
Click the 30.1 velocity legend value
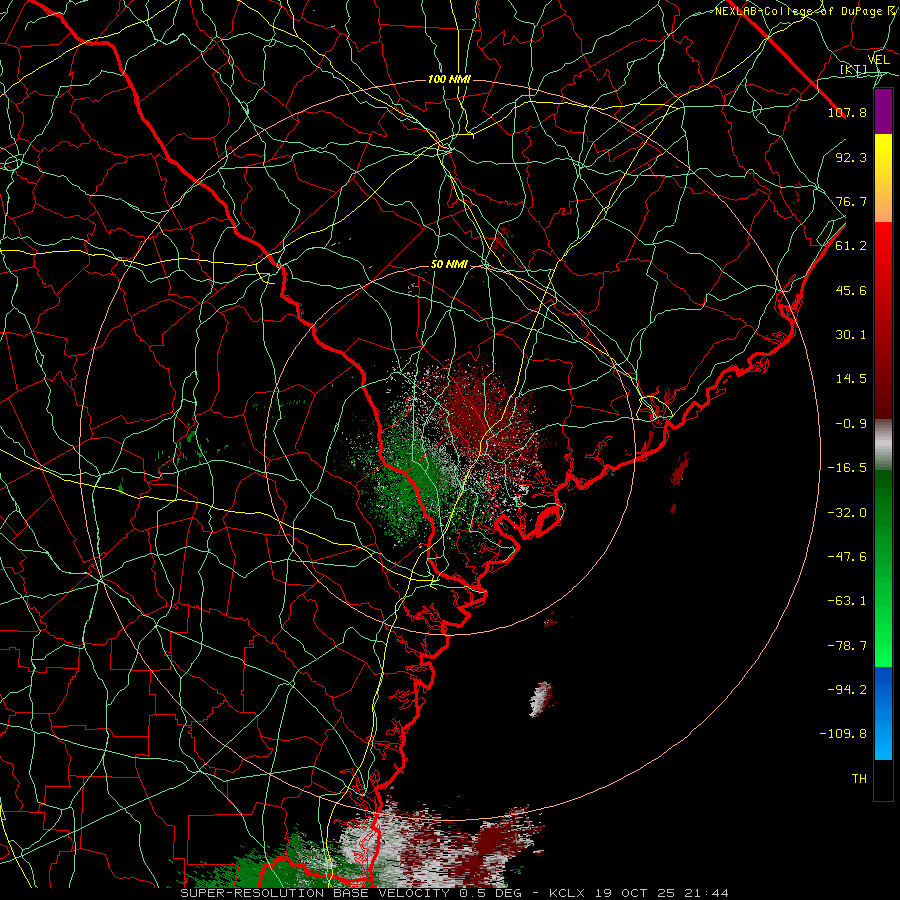point(851,335)
